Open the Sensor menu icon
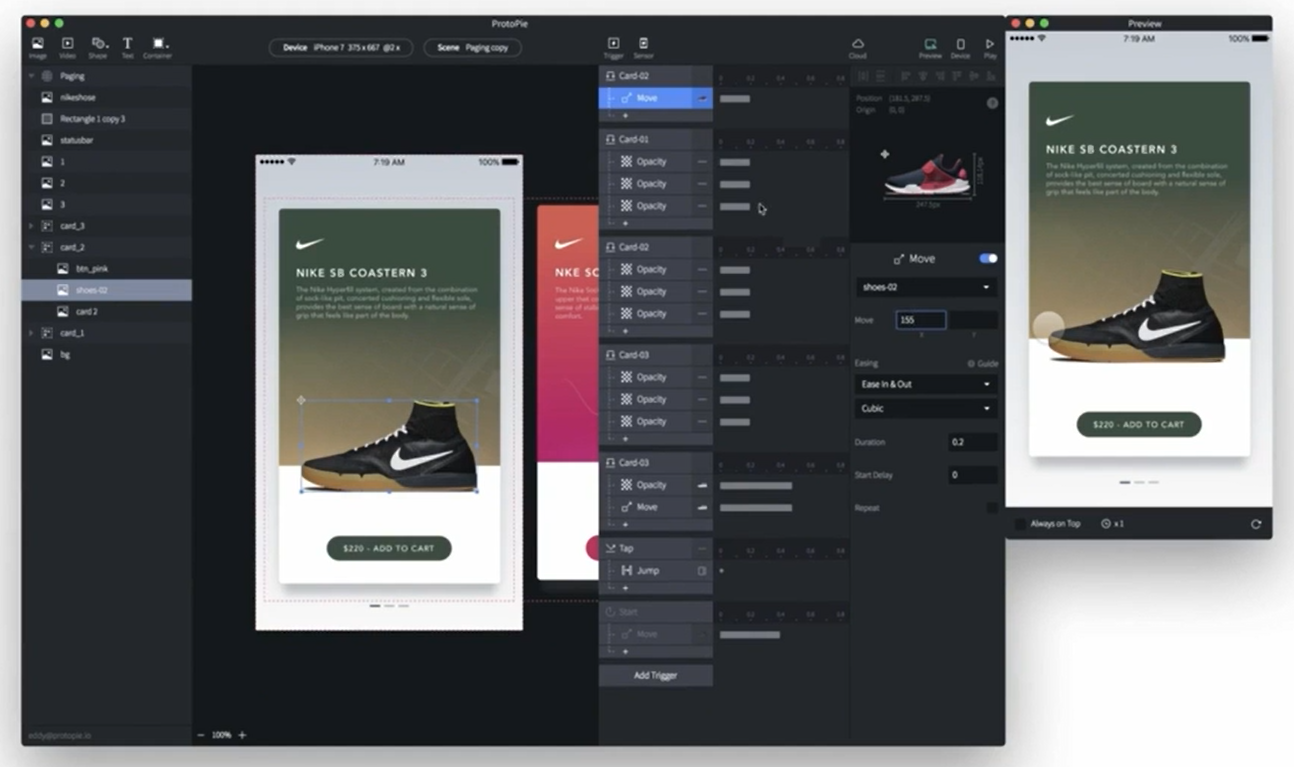This screenshot has width=1294, height=767. [643, 46]
